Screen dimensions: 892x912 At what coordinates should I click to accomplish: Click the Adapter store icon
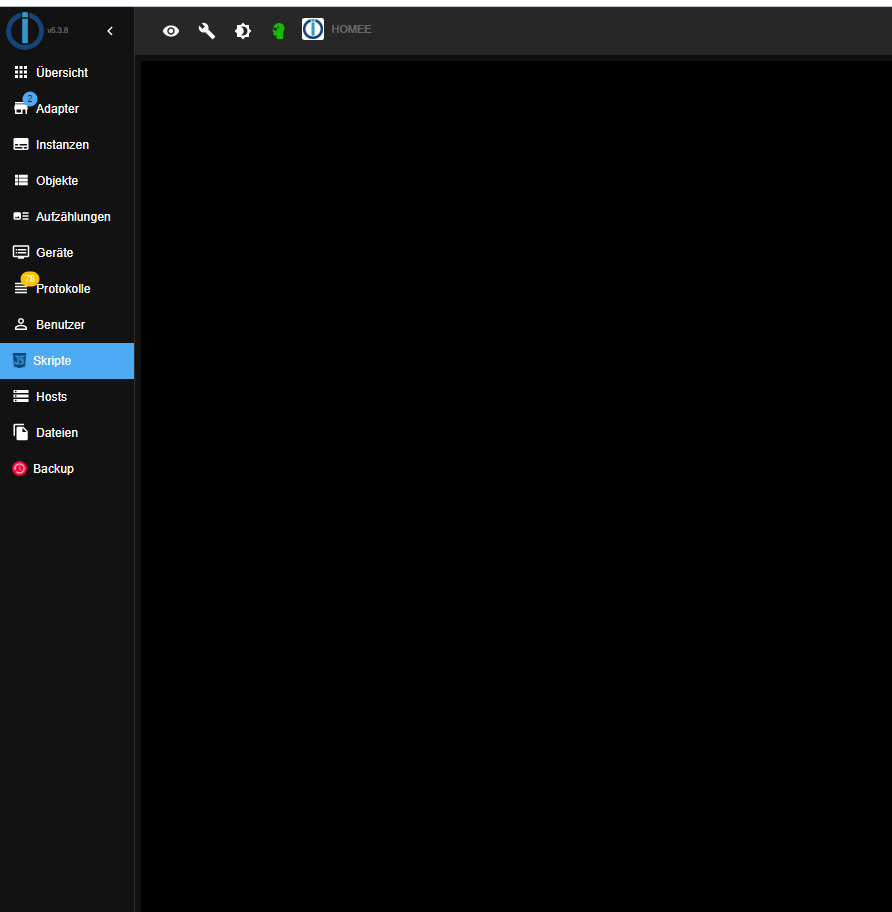pyautogui.click(x=21, y=109)
